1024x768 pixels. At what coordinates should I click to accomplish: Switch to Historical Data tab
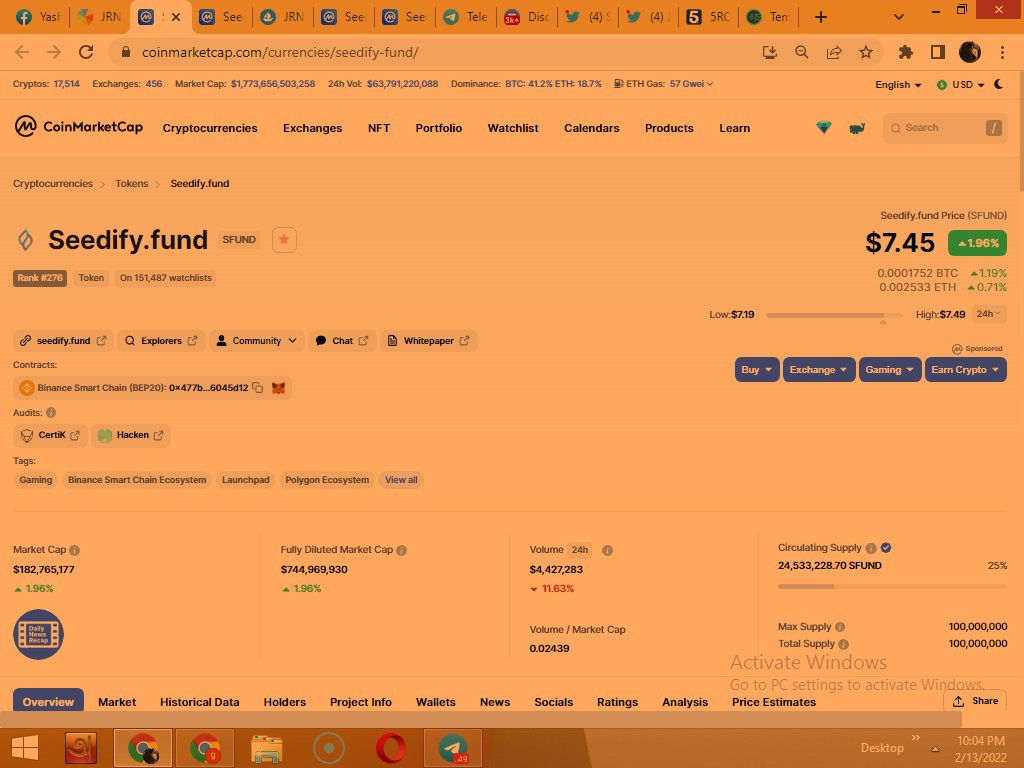(200, 702)
